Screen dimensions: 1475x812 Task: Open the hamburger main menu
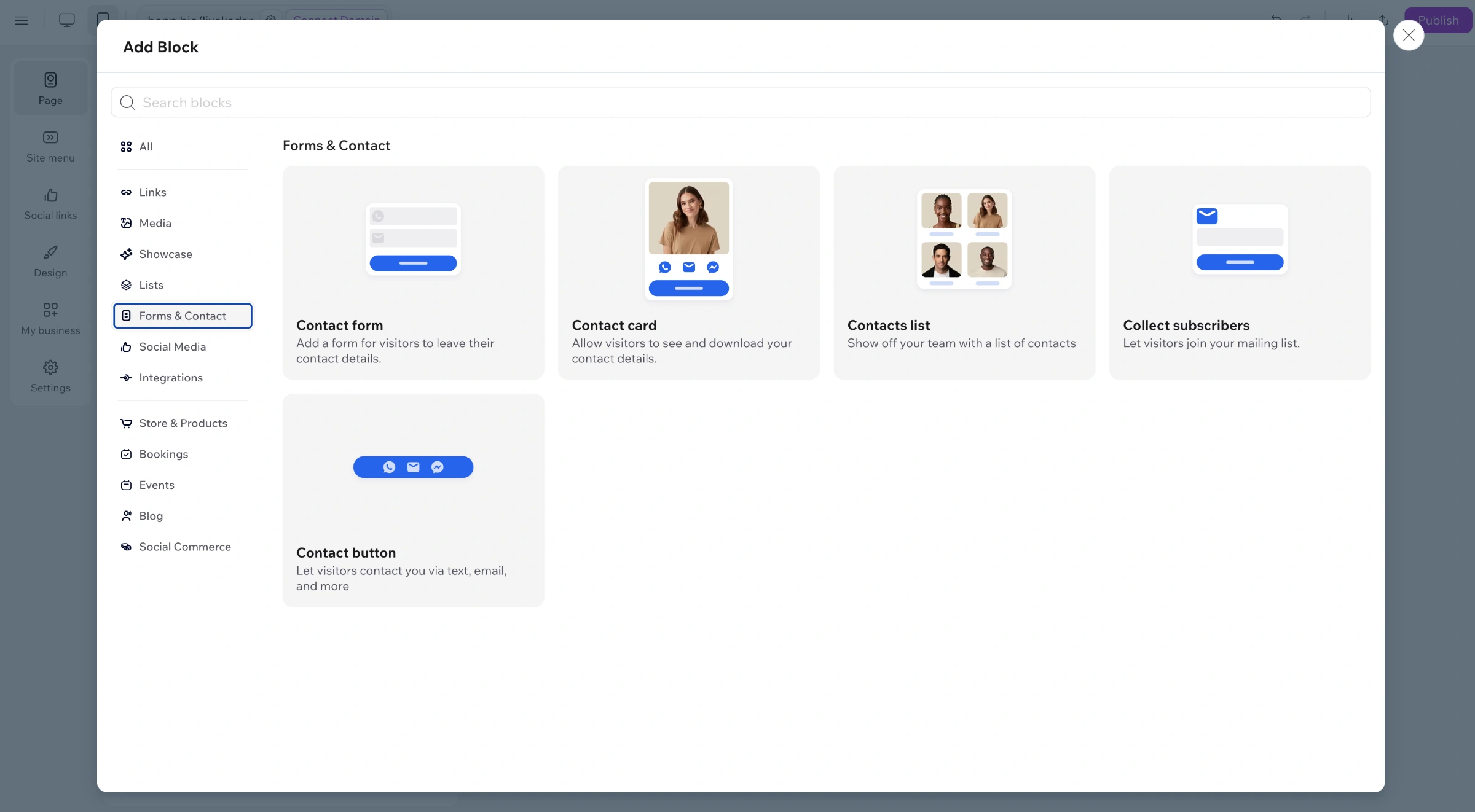[22, 20]
